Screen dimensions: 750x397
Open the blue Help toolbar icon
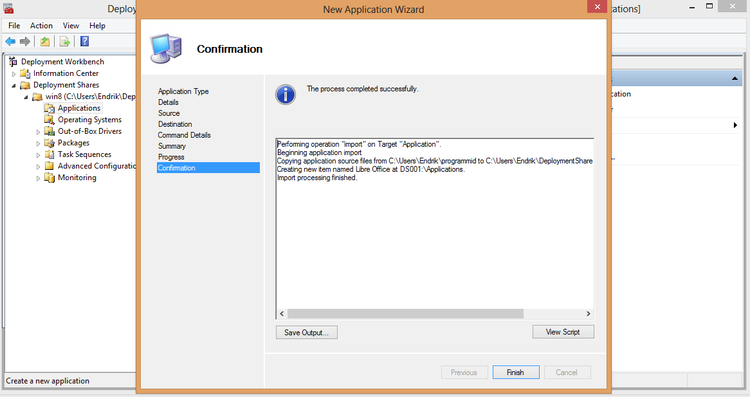(x=85, y=41)
